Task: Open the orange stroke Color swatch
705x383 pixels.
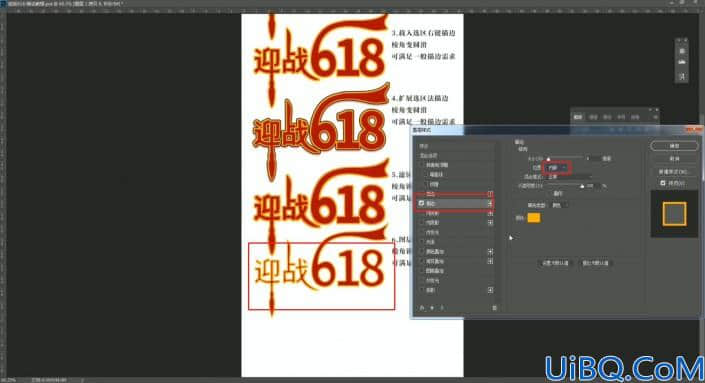Action: click(534, 218)
